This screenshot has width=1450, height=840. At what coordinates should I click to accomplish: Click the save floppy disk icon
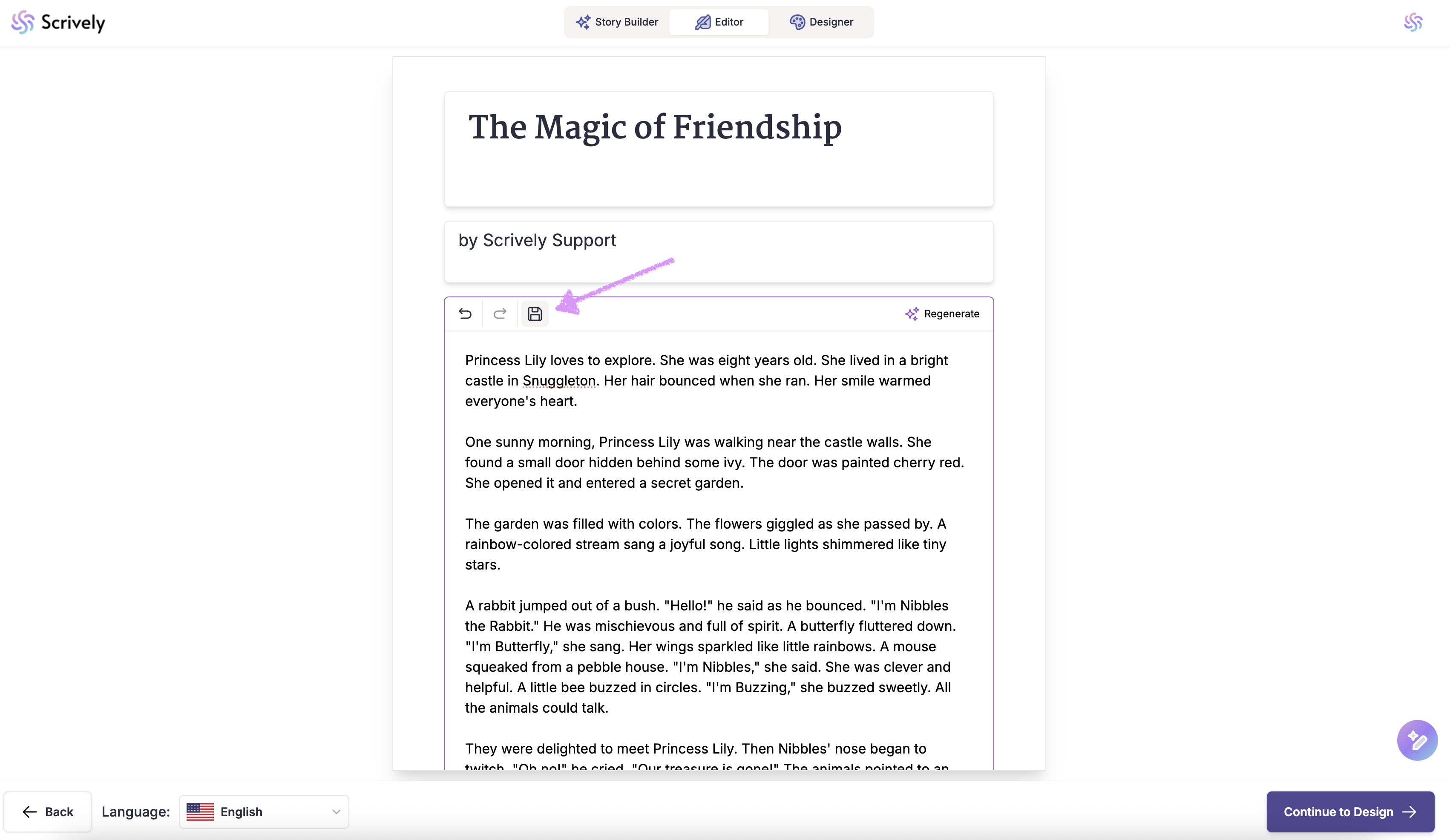pyautogui.click(x=535, y=314)
